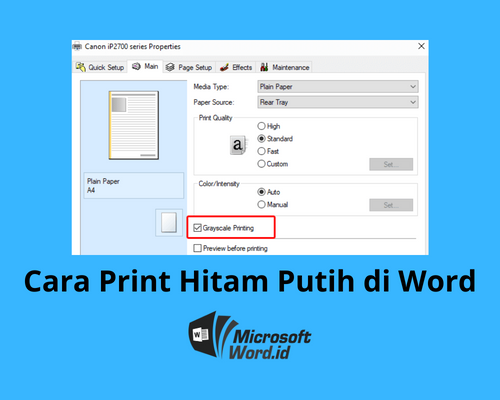
Task: Click the printer icon in title bar
Action: point(77,46)
